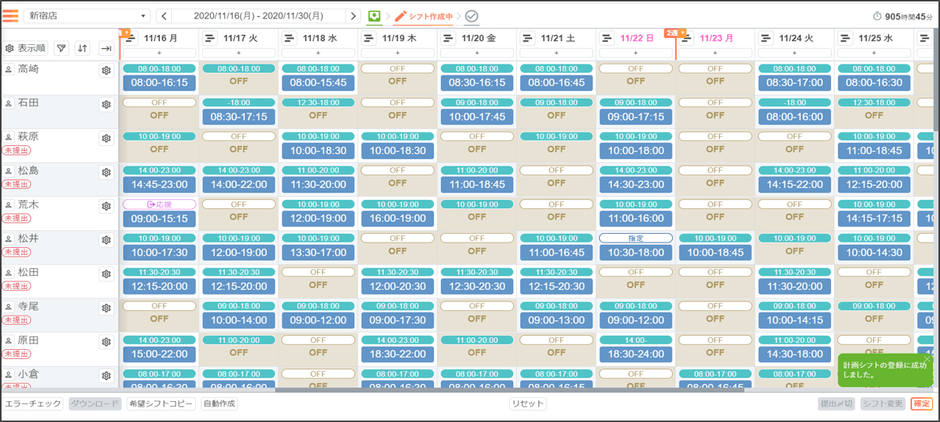Click the filter funnel icon
The width and height of the screenshot is (940, 422).
[x=60, y=48]
